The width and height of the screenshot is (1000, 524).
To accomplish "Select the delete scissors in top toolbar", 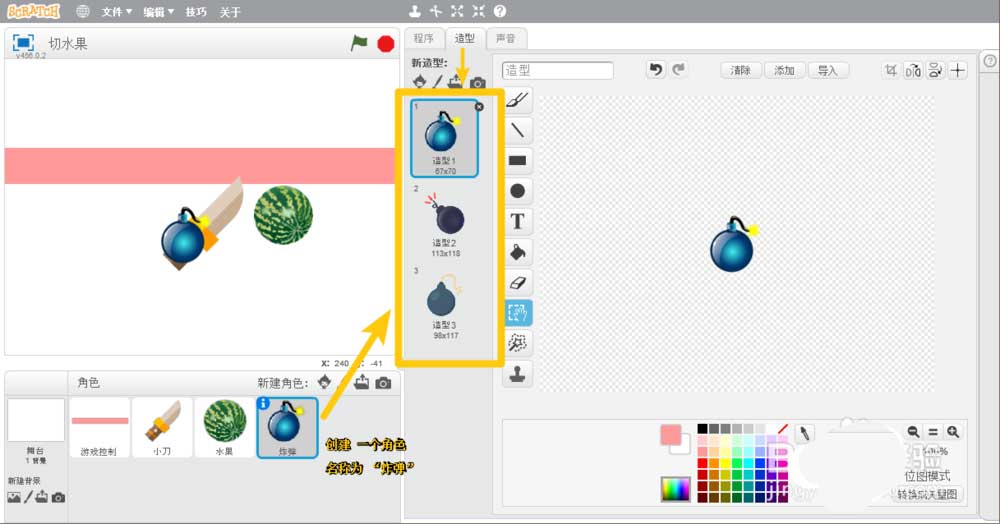I will (436, 11).
